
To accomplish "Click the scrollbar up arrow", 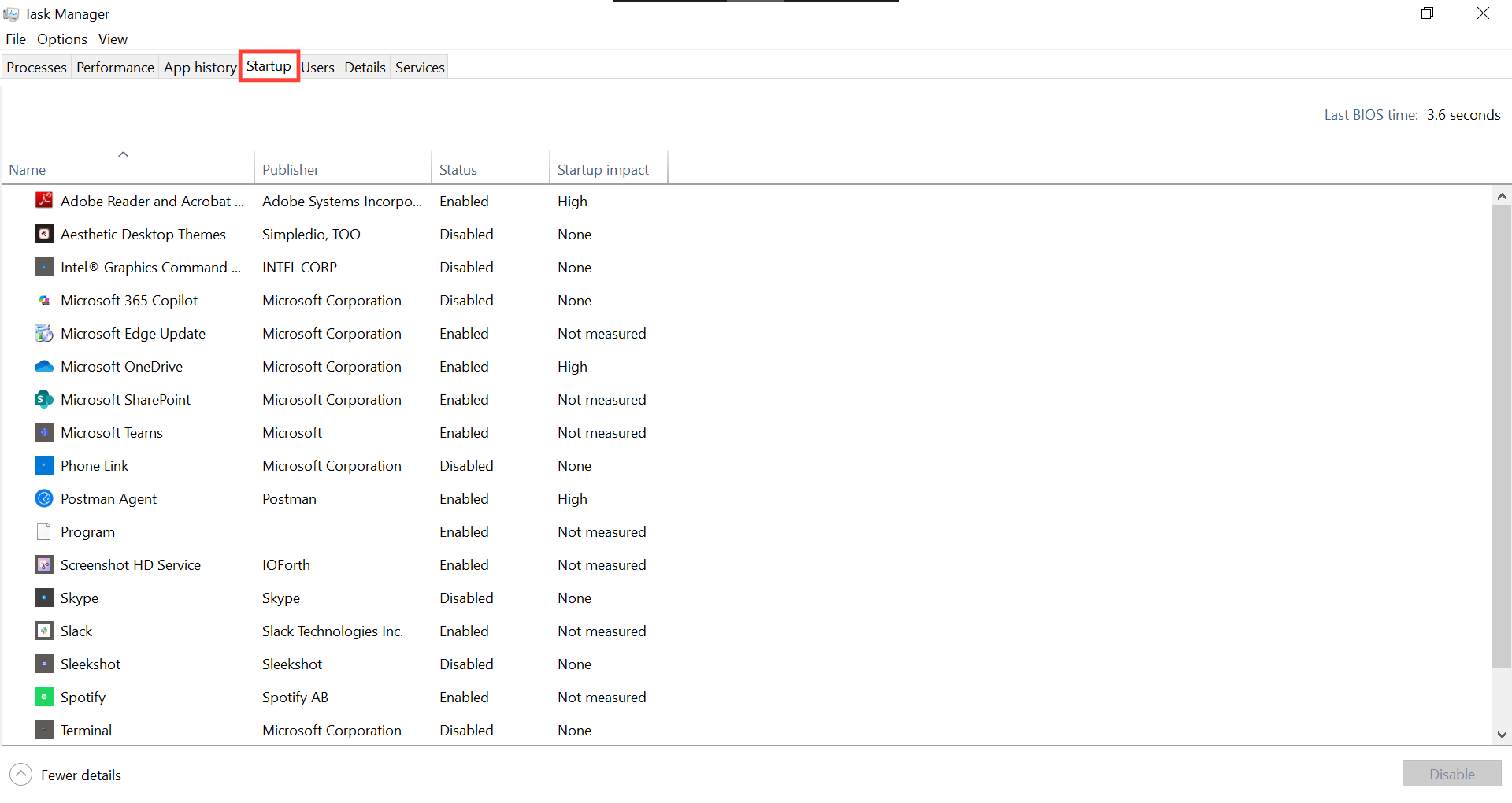I will pyautogui.click(x=1502, y=196).
